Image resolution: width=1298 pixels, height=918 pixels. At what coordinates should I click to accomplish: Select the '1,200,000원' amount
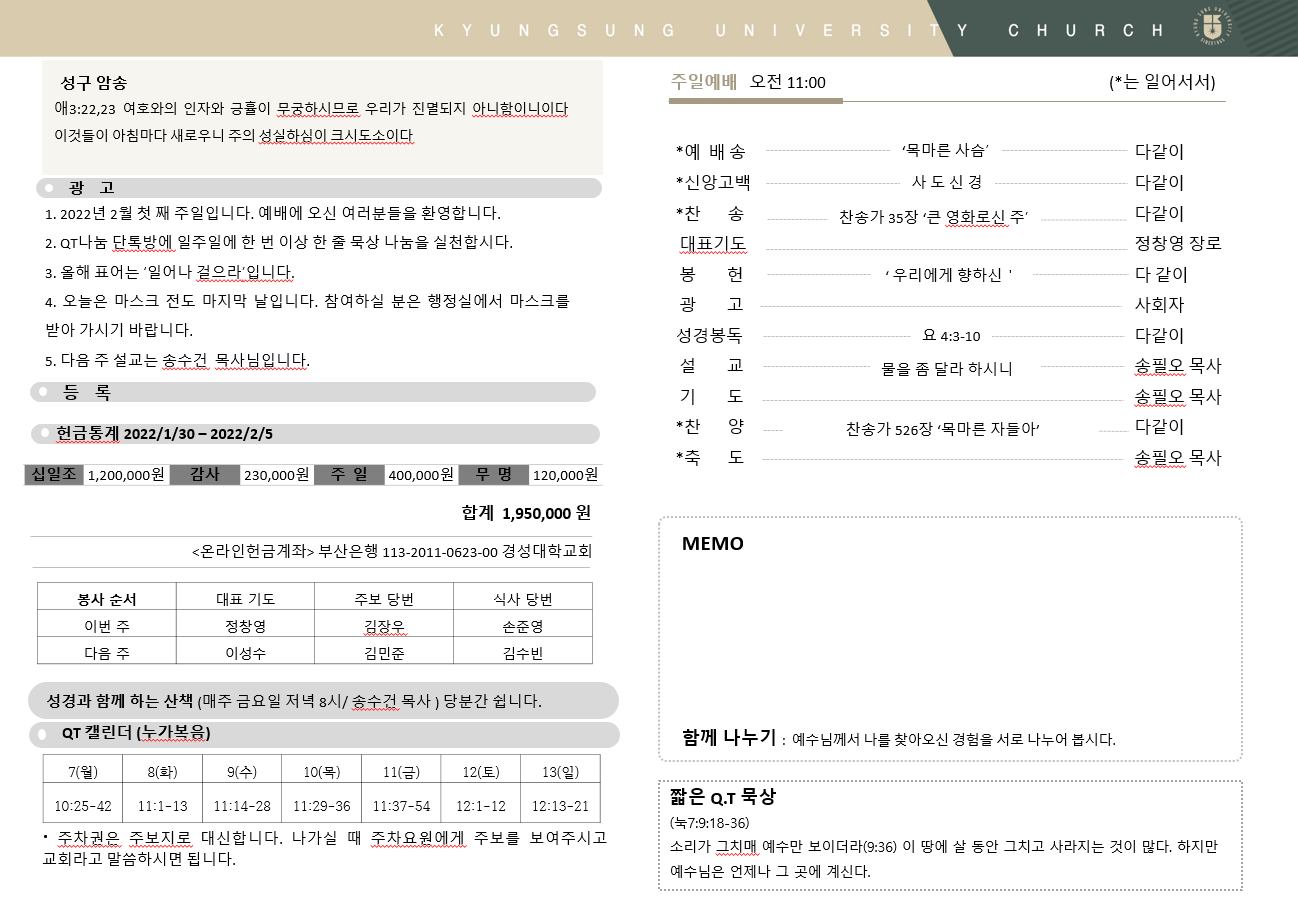point(126,475)
